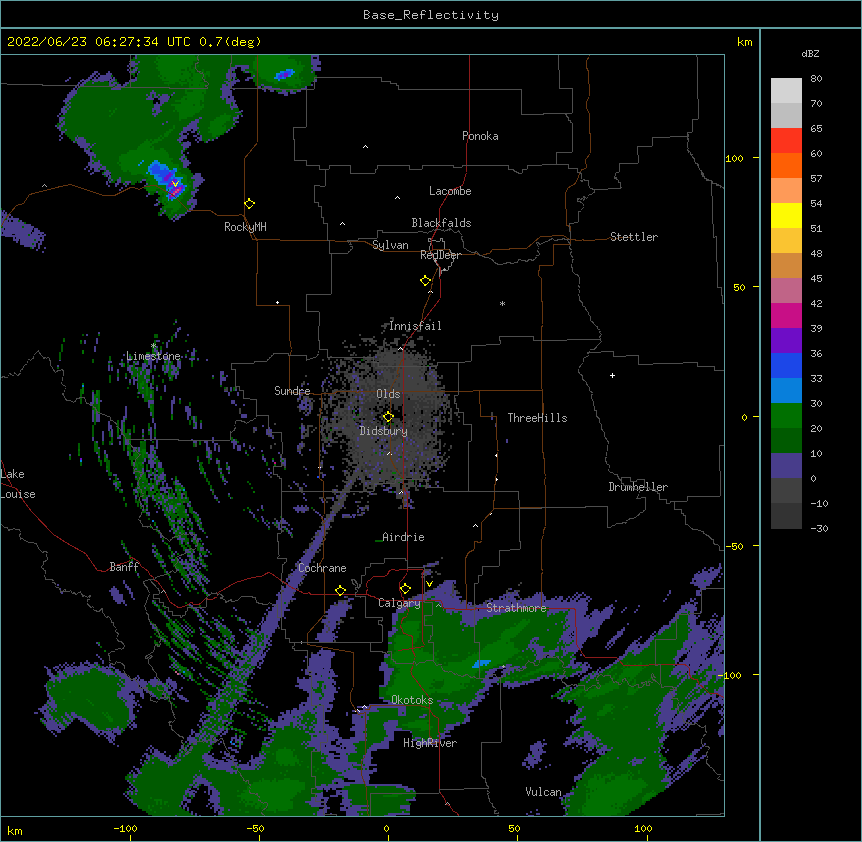The width and height of the screenshot is (862, 842).
Task: Pick the dark orange 57-60 dBZ legend swatch
Action: 786,165
